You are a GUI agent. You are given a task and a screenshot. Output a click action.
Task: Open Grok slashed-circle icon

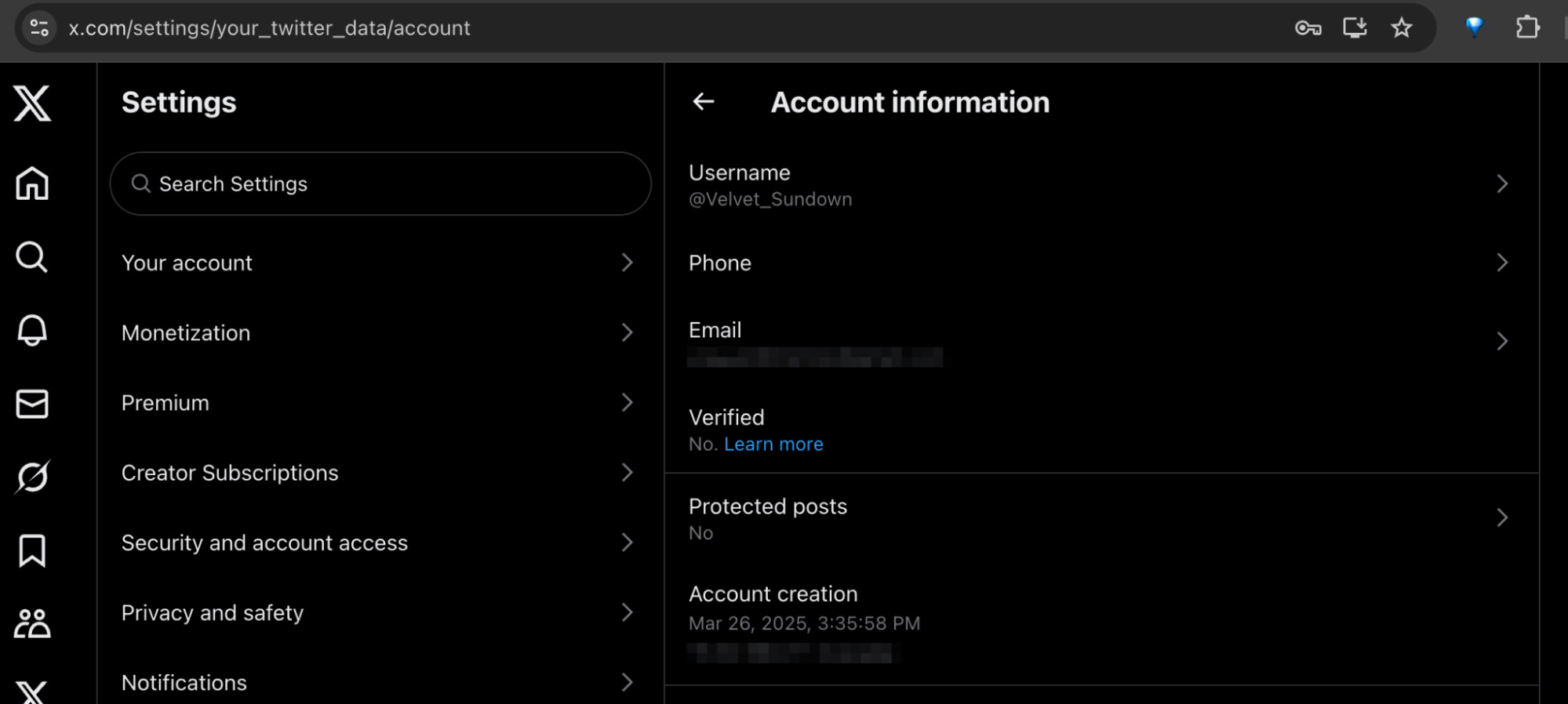point(32,477)
